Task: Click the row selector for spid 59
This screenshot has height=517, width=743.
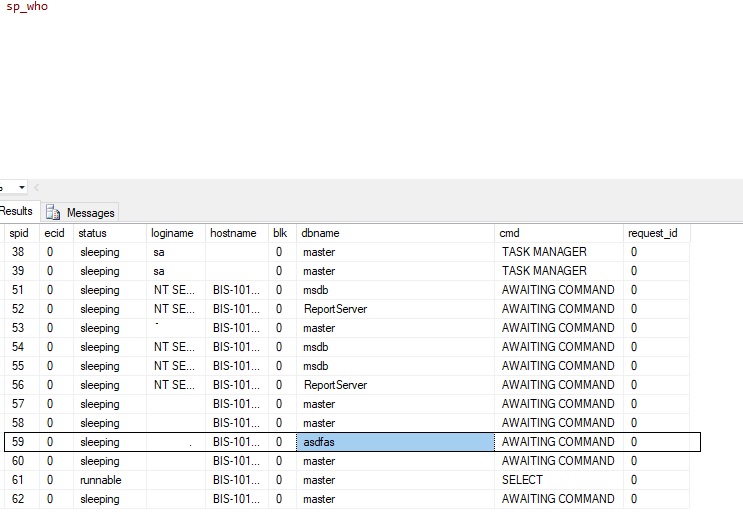Action: tap(18, 442)
